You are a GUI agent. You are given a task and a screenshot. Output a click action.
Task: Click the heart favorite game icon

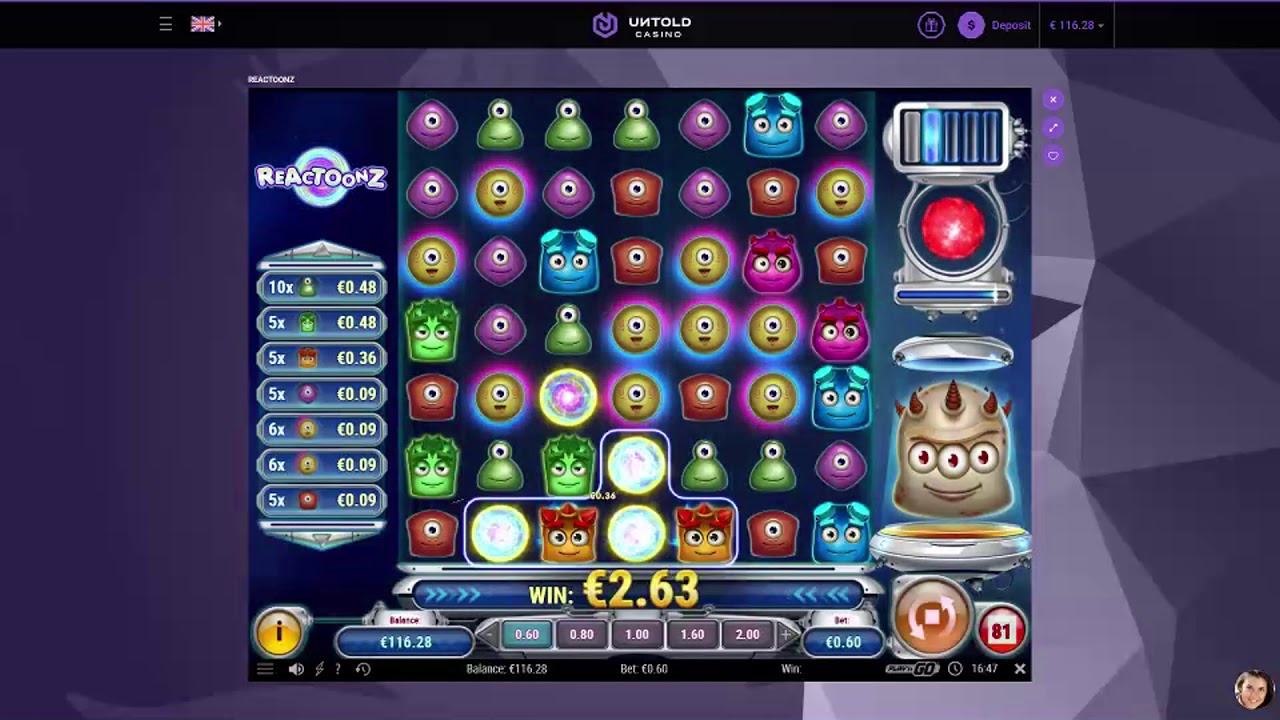[x=1052, y=156]
